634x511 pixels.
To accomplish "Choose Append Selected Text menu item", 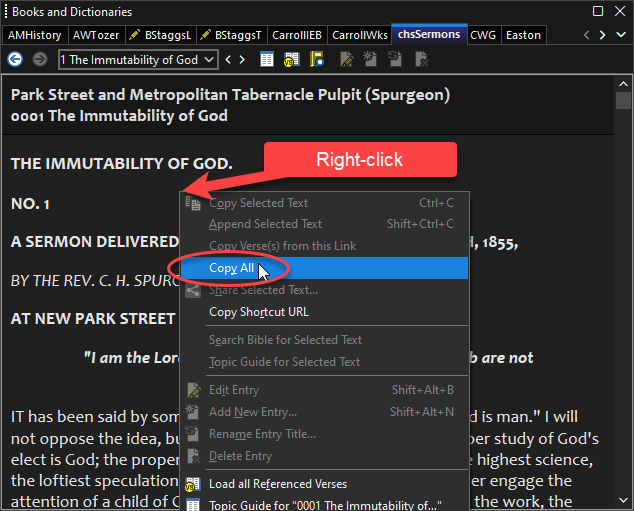I will click(x=324, y=224).
